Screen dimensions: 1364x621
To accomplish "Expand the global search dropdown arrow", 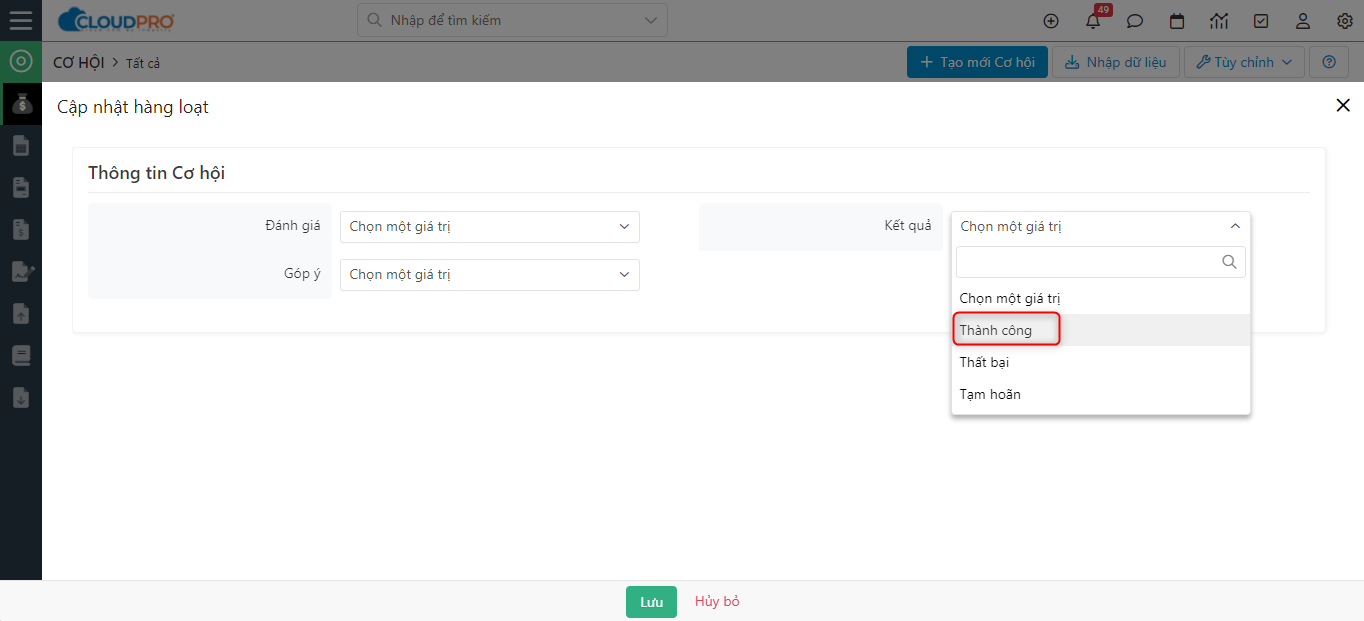I will (x=651, y=20).
